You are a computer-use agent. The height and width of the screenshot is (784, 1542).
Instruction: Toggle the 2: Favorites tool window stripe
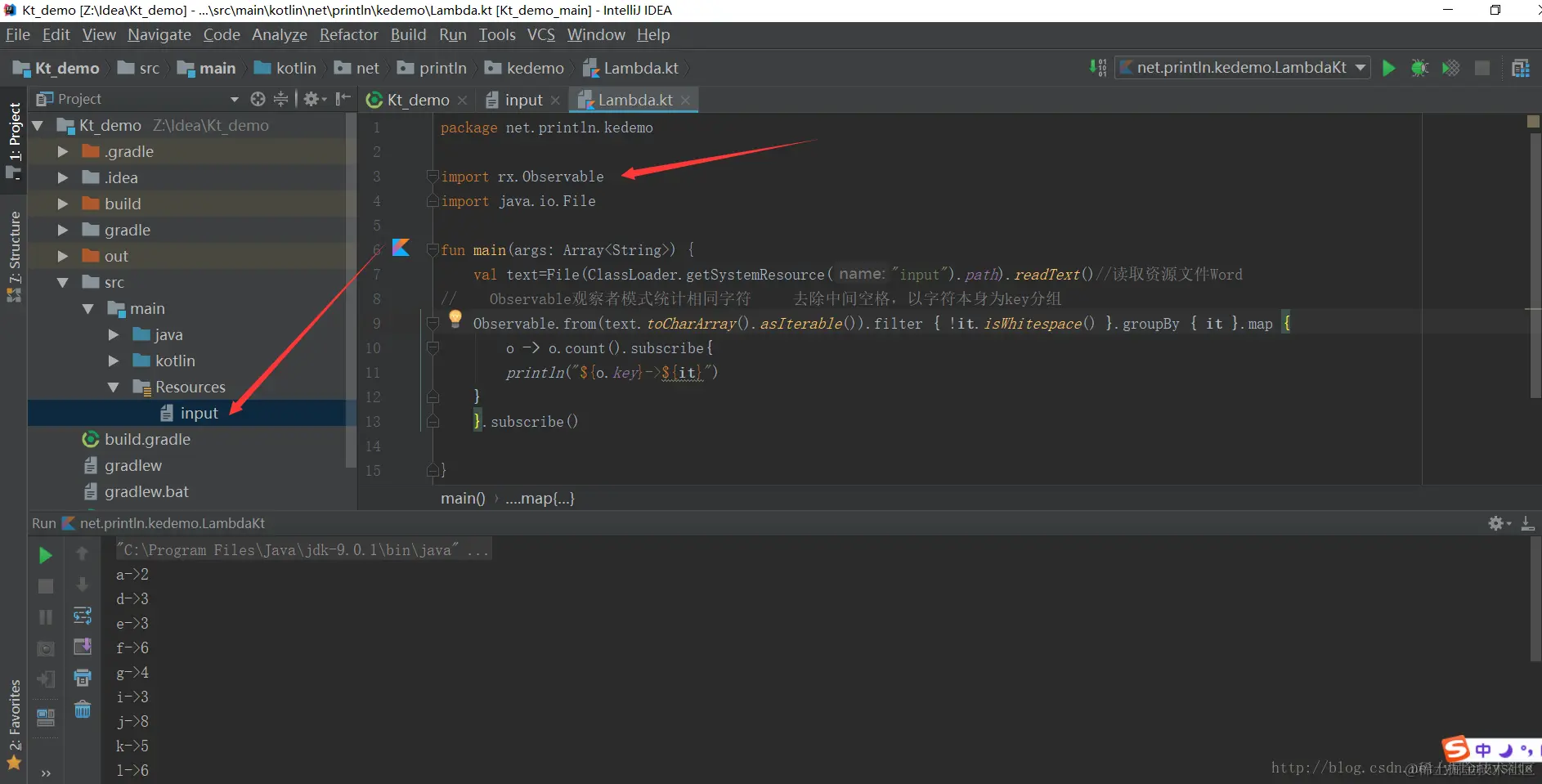click(x=14, y=725)
